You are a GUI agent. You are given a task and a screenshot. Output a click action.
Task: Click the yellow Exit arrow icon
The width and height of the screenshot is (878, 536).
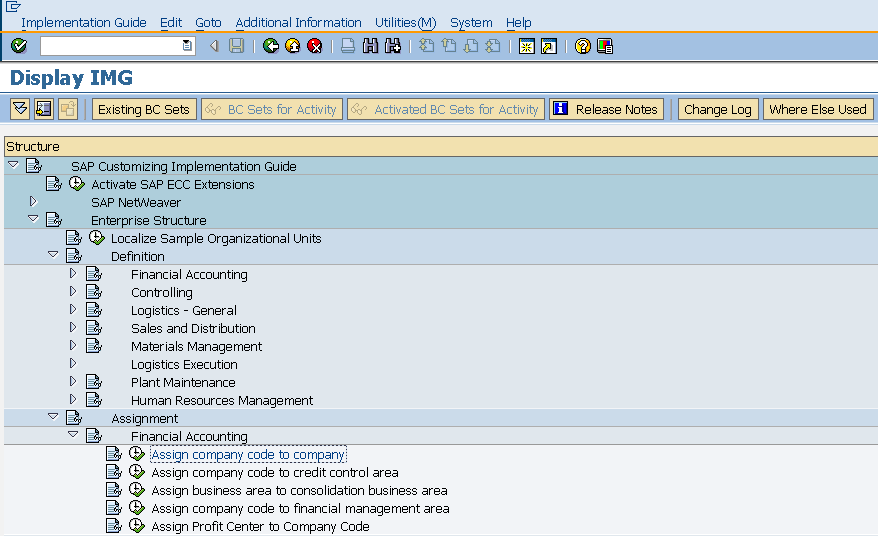pyautogui.click(x=293, y=46)
